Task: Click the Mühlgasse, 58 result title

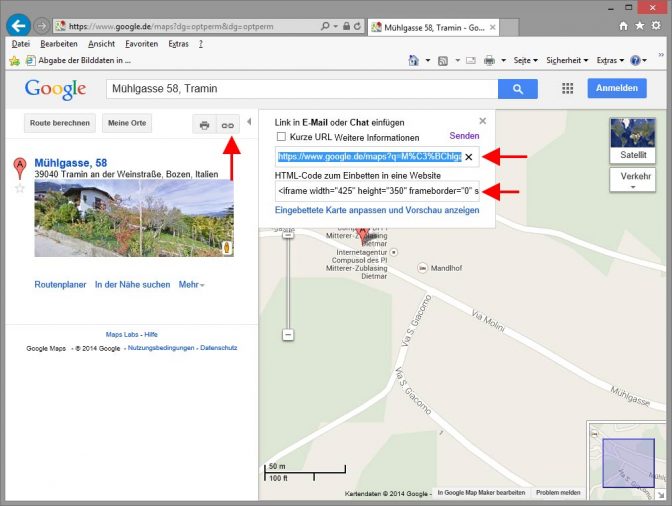Action: 71,163
